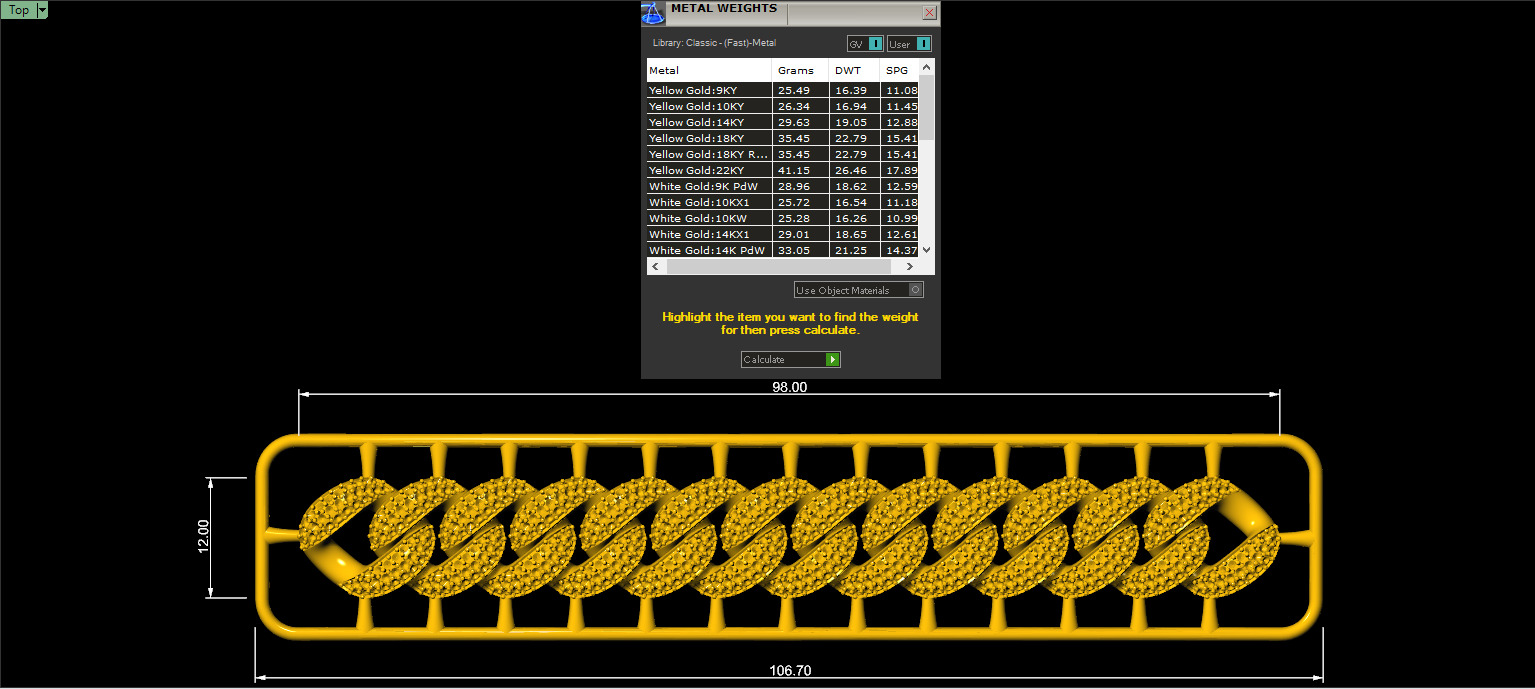Click the table's scroll down arrow
This screenshot has width=1535, height=689.
926,250
